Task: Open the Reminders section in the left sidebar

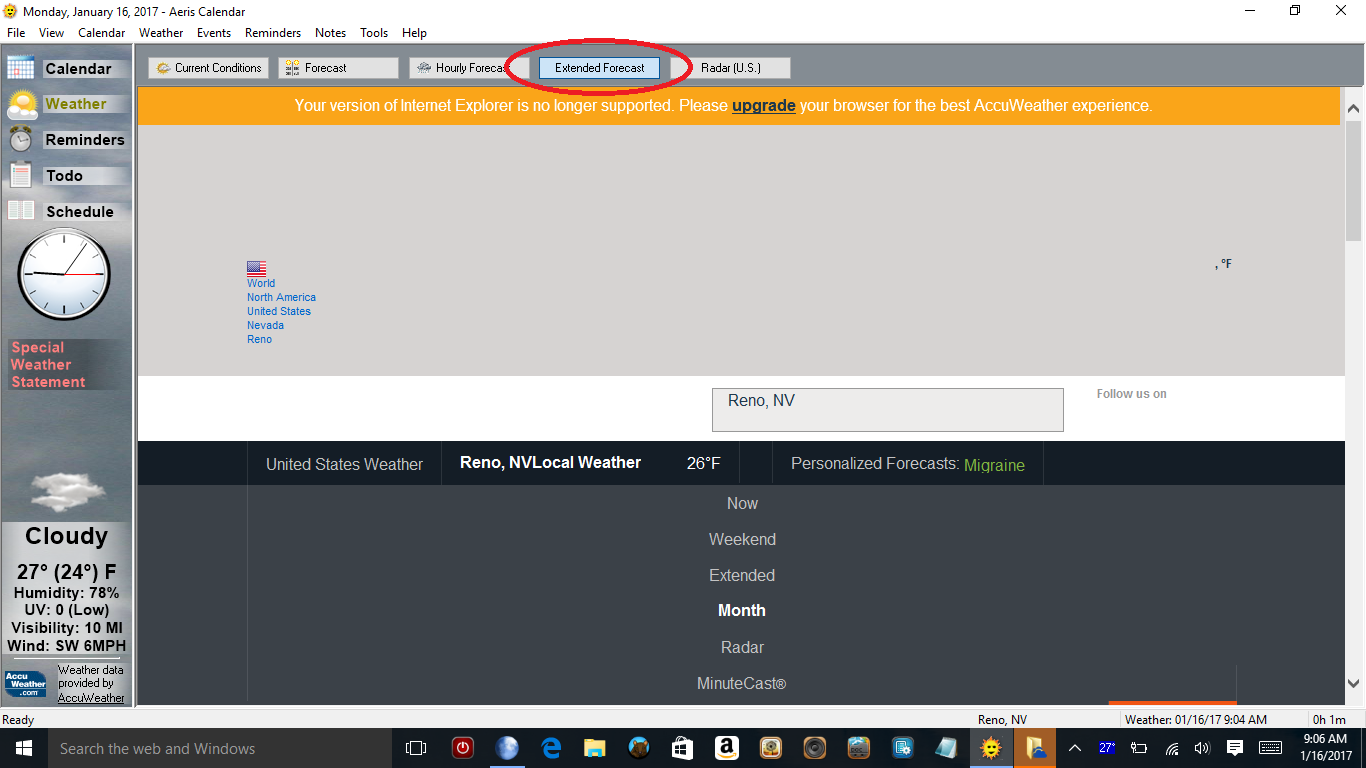Action: 68,140
